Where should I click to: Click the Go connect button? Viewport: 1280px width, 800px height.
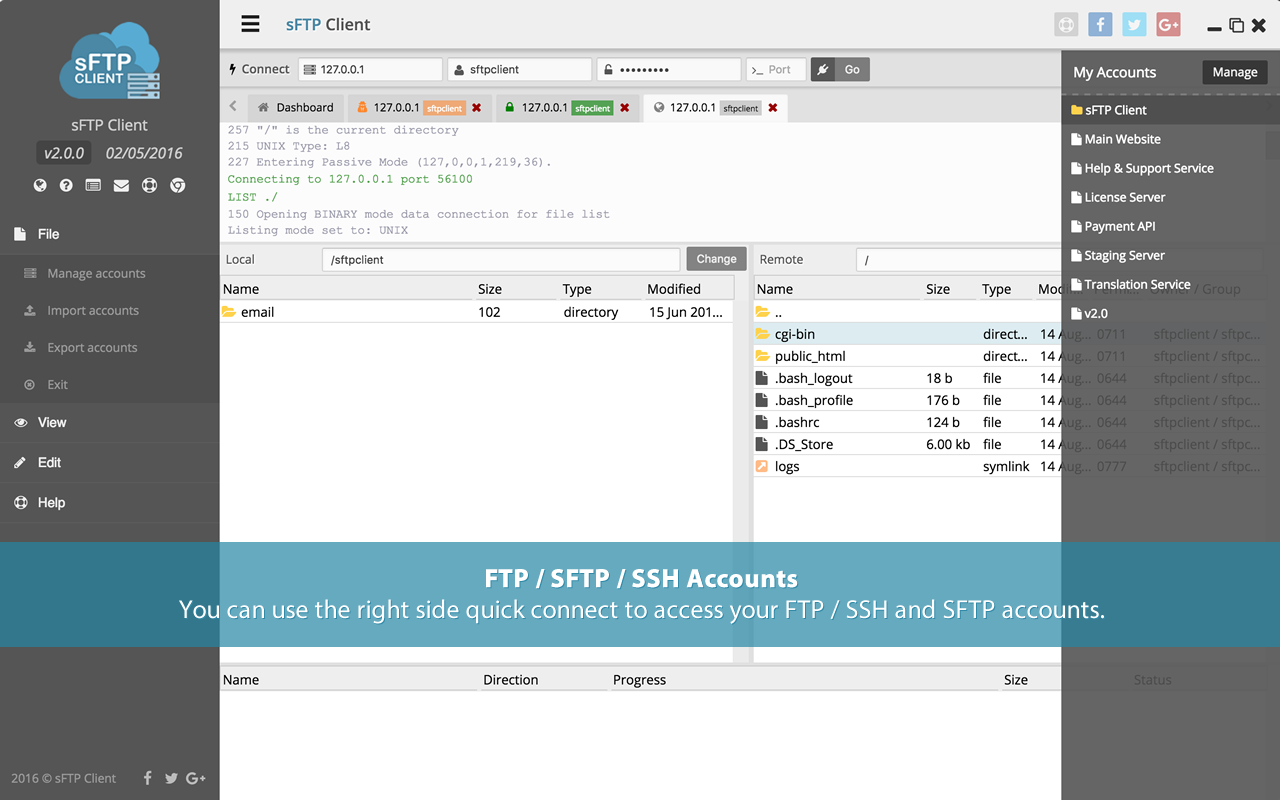tap(840, 69)
